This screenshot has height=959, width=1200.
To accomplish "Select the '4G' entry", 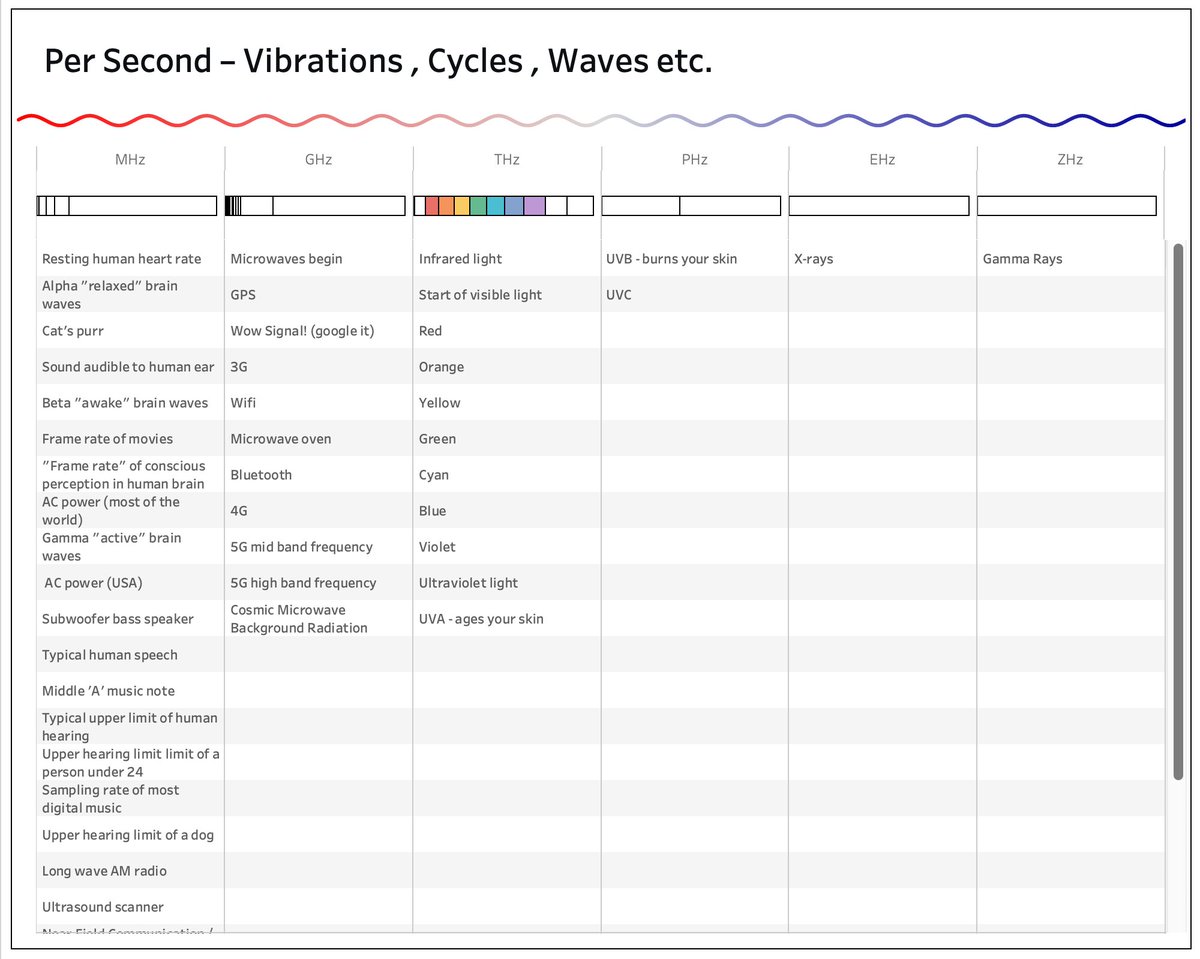I will pyautogui.click(x=239, y=511).
